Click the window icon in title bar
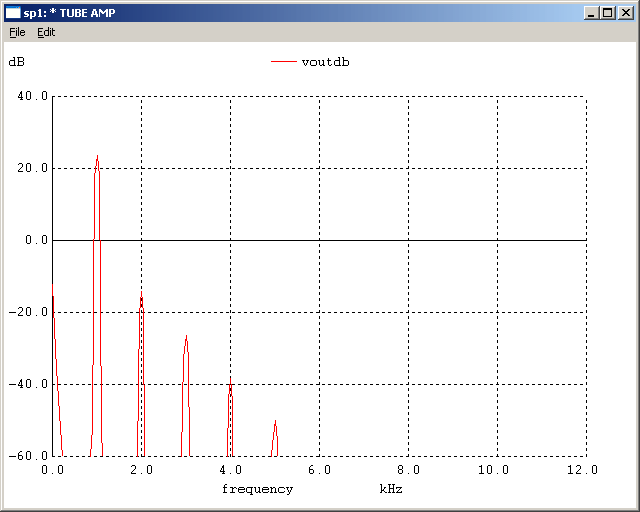640x512 pixels. coord(13,13)
